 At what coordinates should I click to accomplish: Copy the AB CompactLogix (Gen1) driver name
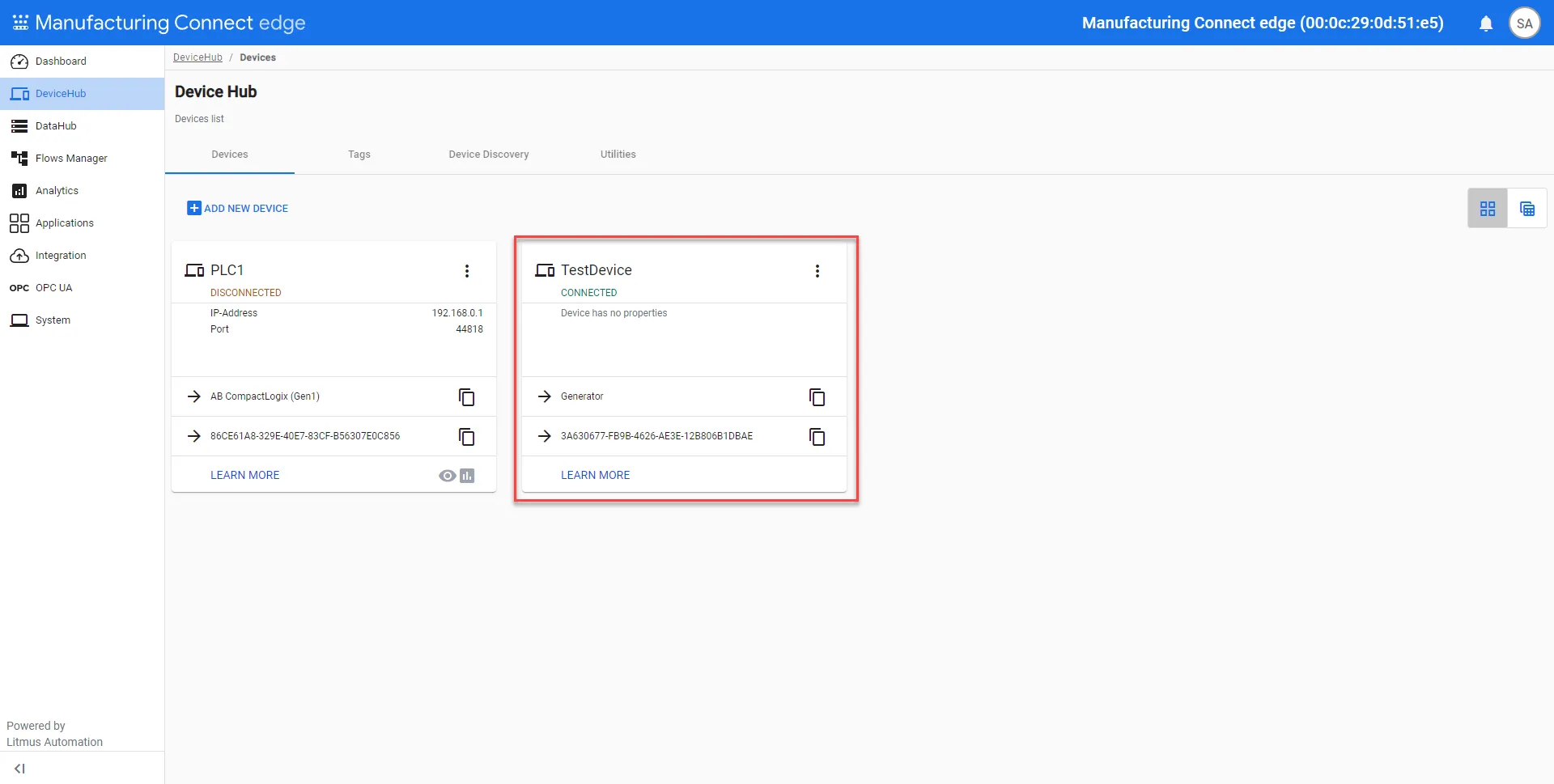click(467, 397)
